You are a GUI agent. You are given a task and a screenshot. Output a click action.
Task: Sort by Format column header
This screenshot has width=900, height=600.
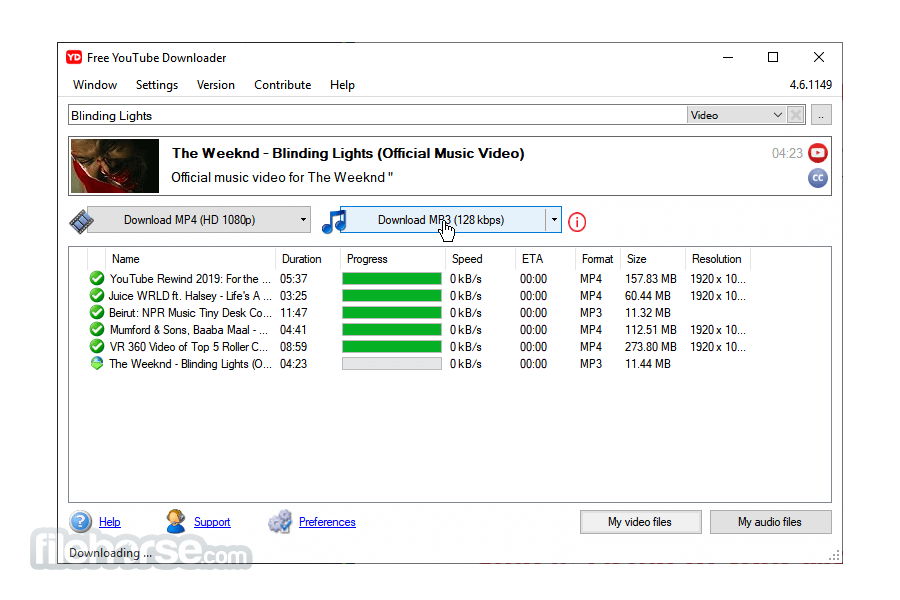[597, 259]
